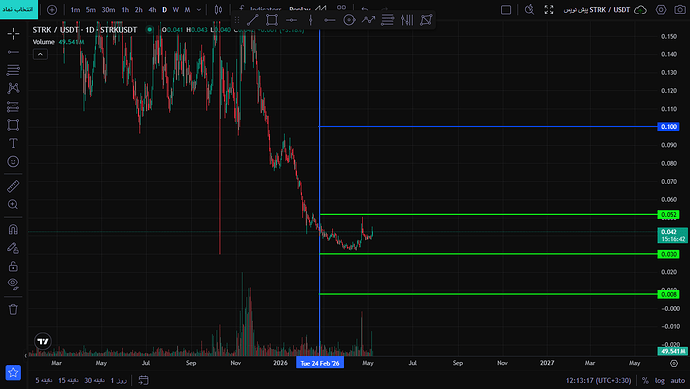Switch to the 2h timeframe

click(x=139, y=10)
